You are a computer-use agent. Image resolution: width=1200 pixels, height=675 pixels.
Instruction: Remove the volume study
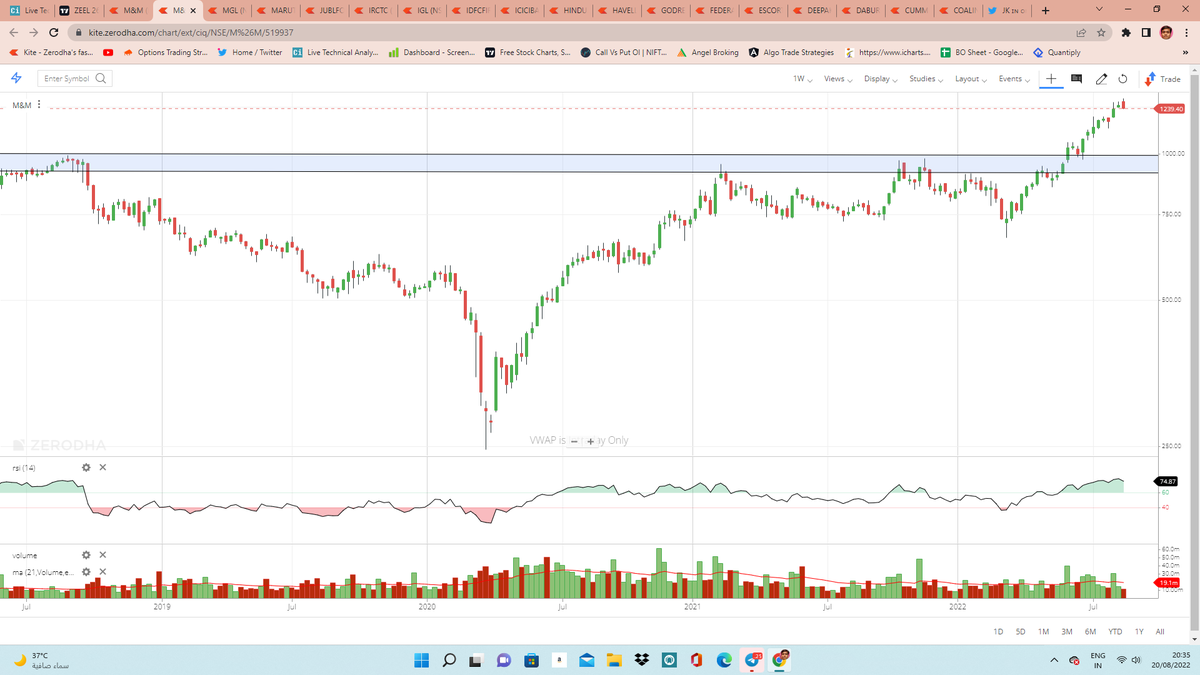103,555
